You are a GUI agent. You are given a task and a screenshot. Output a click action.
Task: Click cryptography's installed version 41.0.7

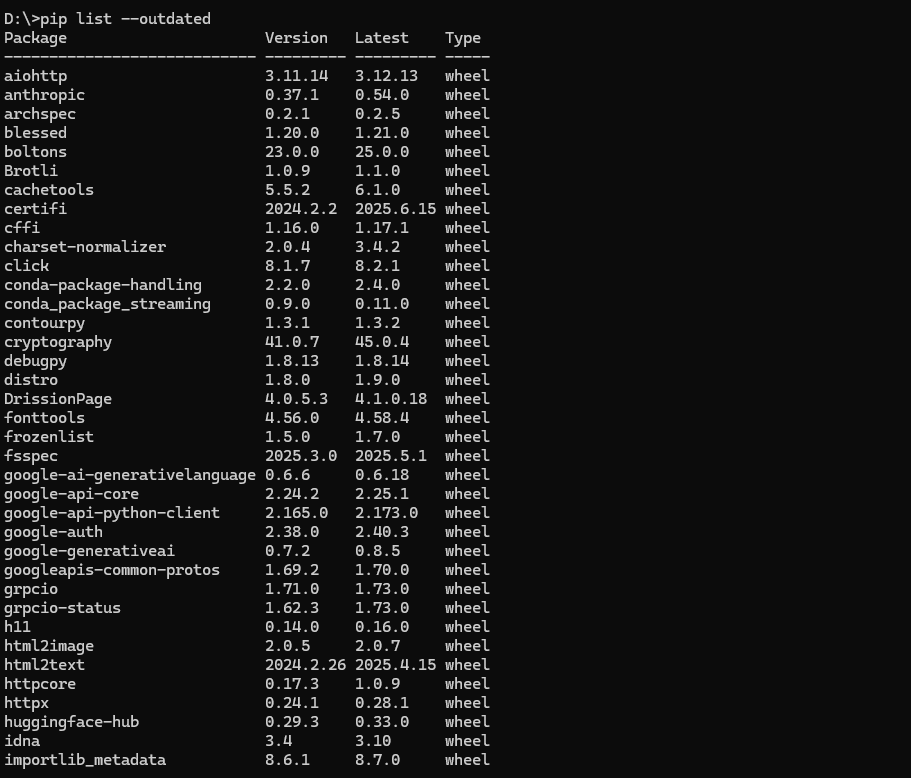click(292, 342)
